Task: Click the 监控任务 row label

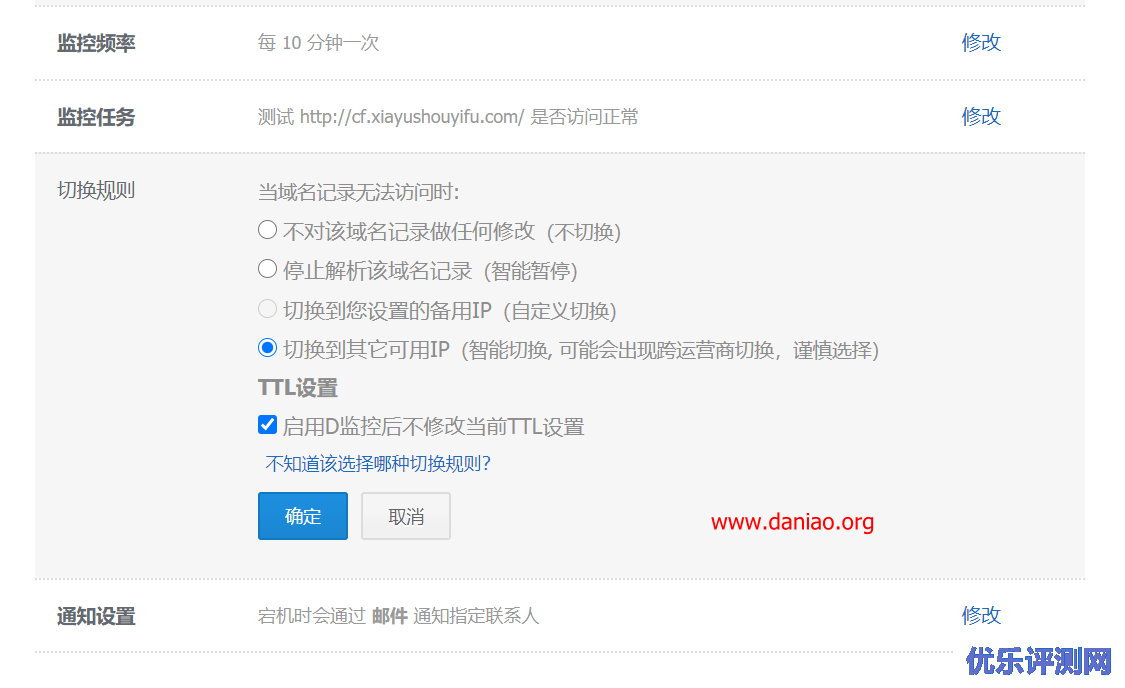Action: (x=96, y=117)
